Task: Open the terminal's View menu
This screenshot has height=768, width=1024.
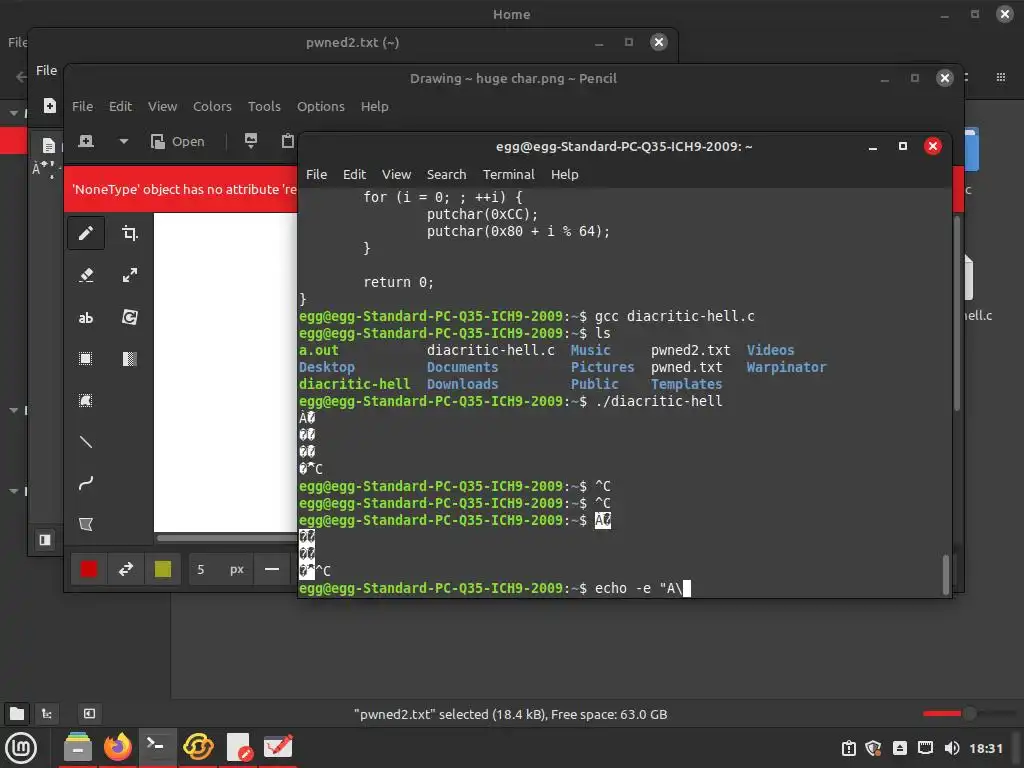Action: click(x=396, y=174)
